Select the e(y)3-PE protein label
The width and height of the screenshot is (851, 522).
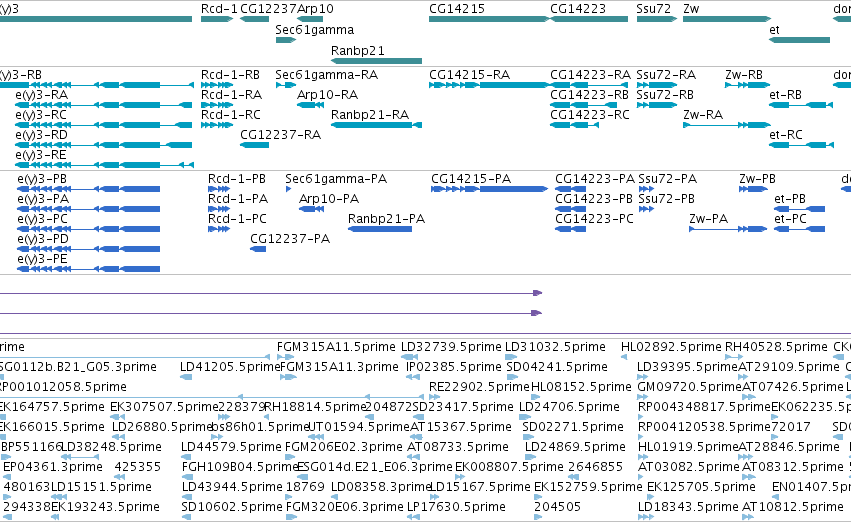click(42, 259)
